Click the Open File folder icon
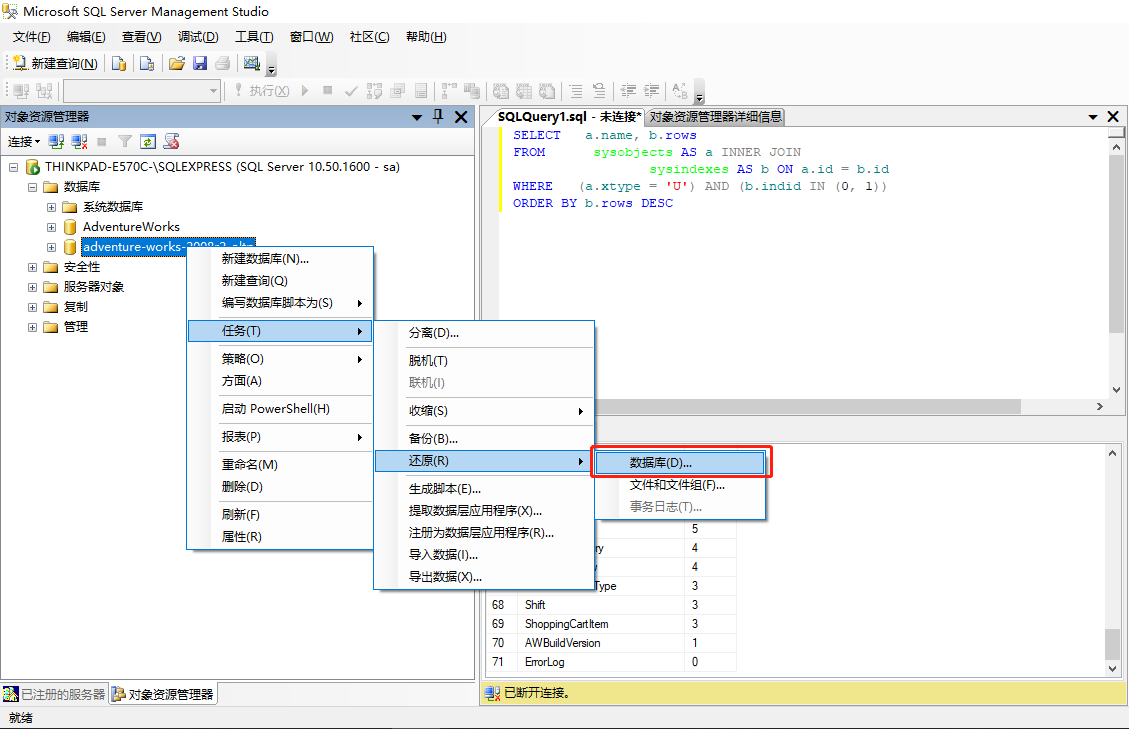The height and width of the screenshot is (729, 1129). 176,63
